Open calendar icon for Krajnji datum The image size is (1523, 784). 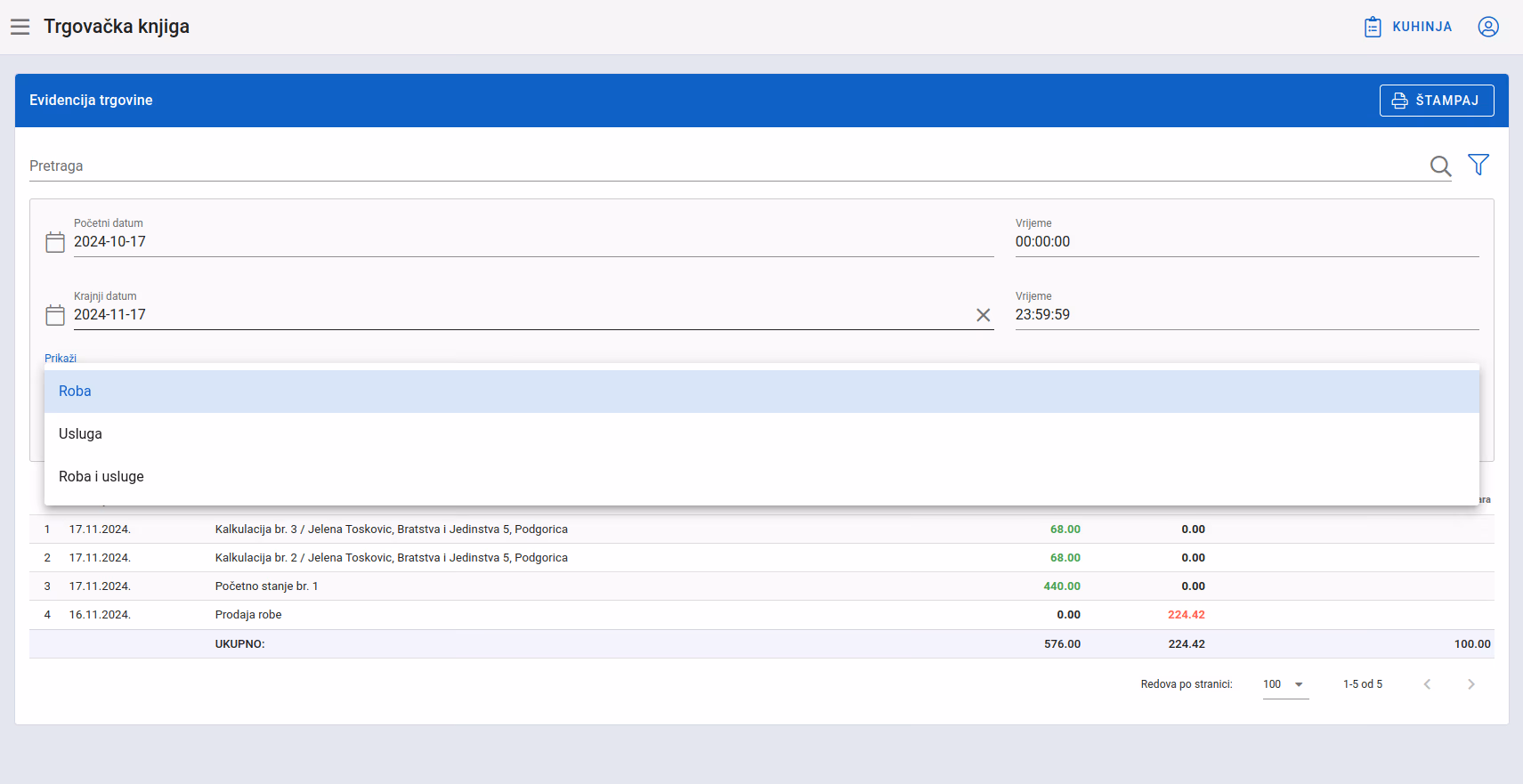coord(55,315)
